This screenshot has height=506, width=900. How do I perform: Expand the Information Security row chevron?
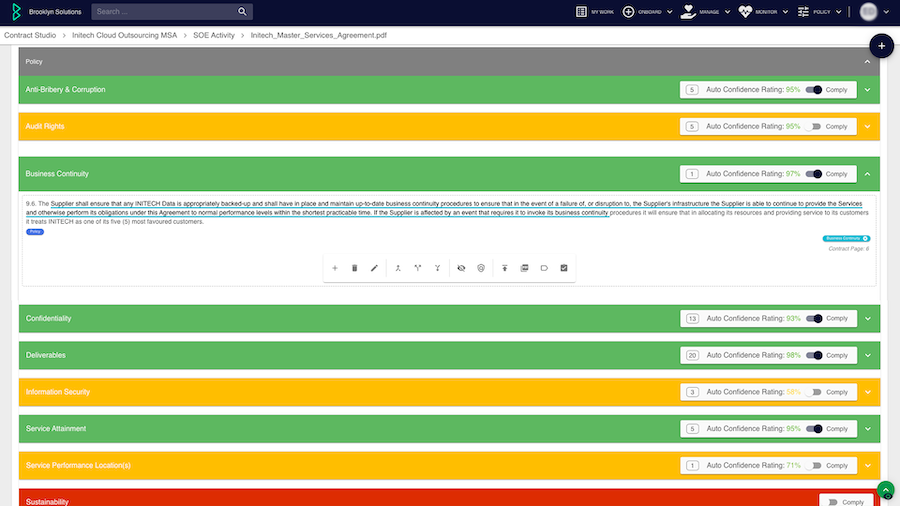868,392
